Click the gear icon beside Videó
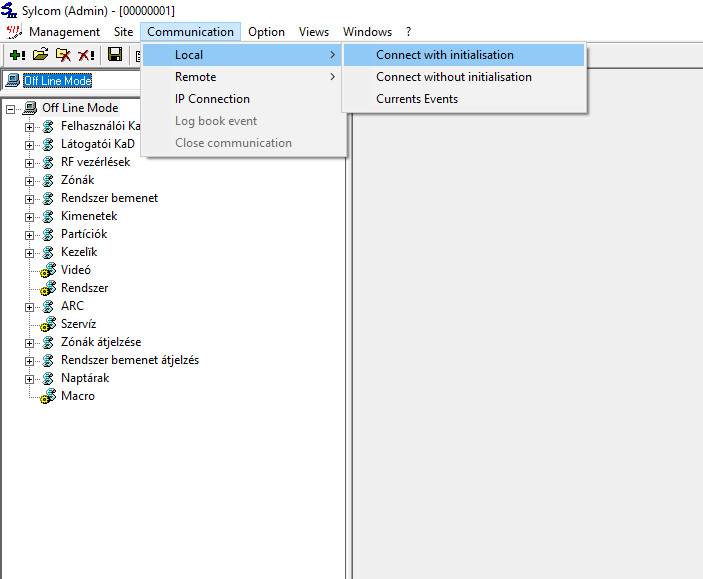 tap(48, 270)
